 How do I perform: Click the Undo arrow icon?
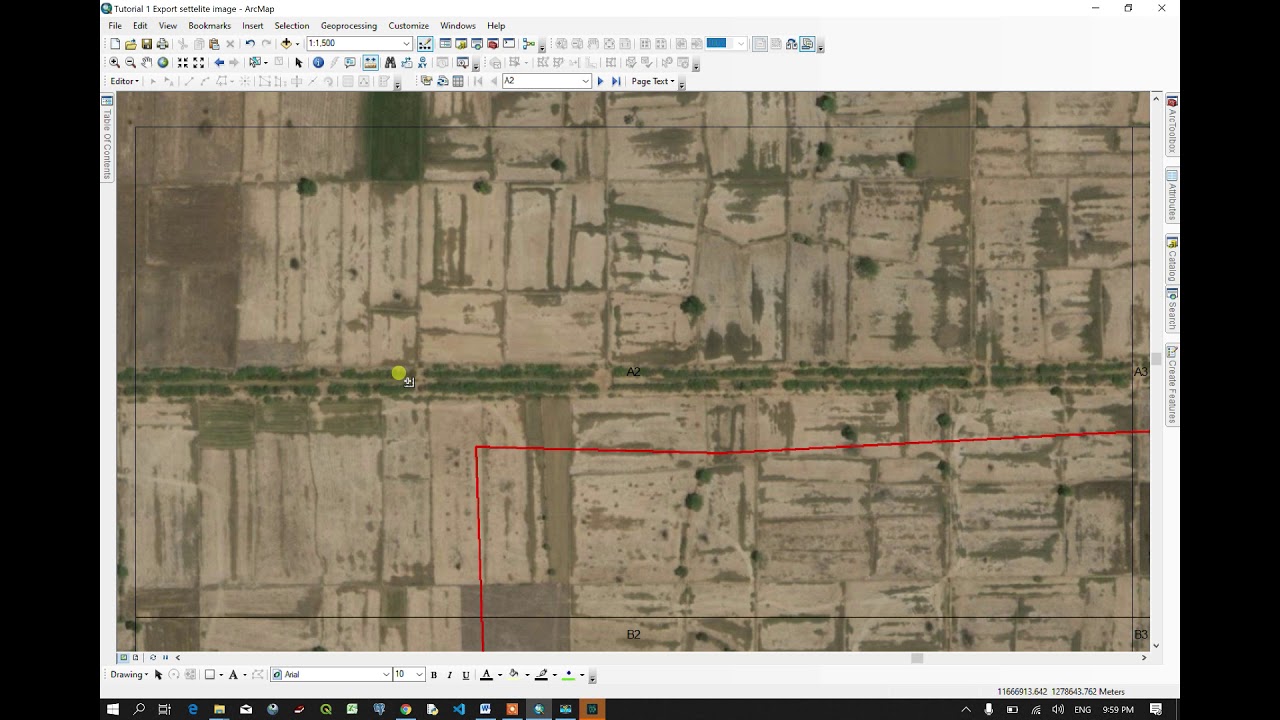click(250, 43)
